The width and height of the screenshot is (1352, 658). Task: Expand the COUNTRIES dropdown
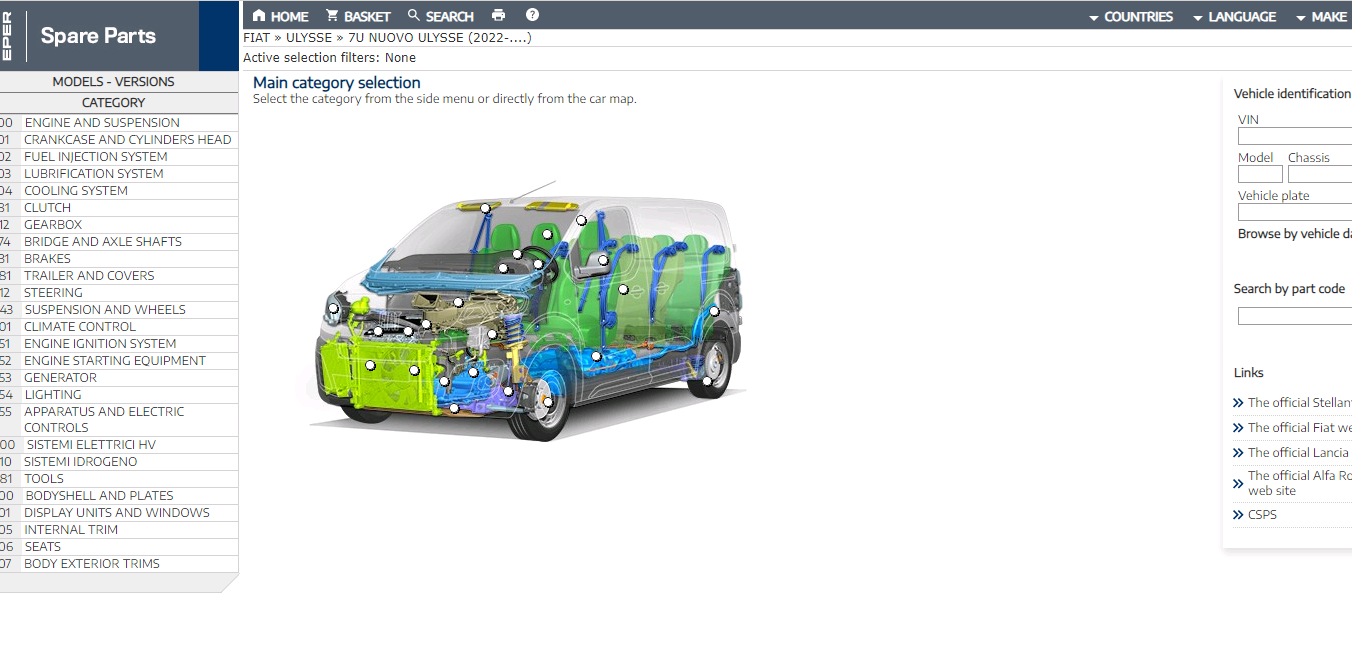[x=1130, y=17]
